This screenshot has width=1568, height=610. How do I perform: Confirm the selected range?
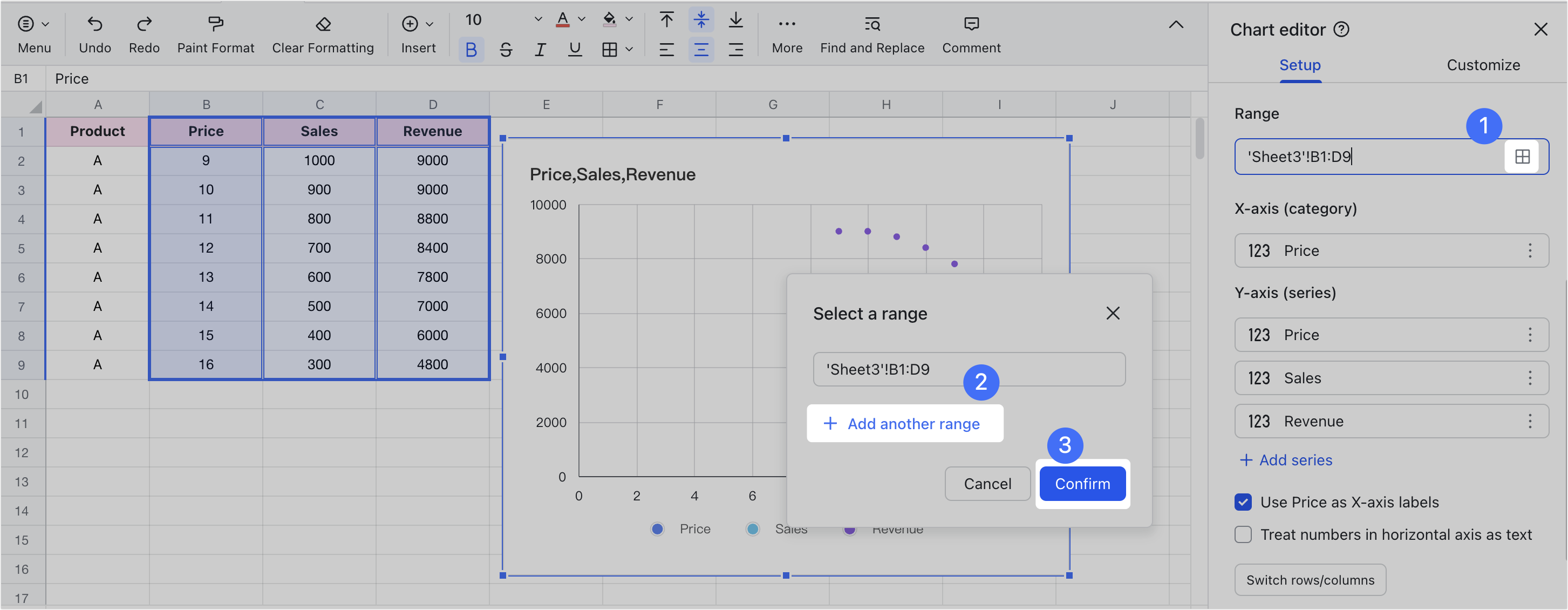(1082, 483)
